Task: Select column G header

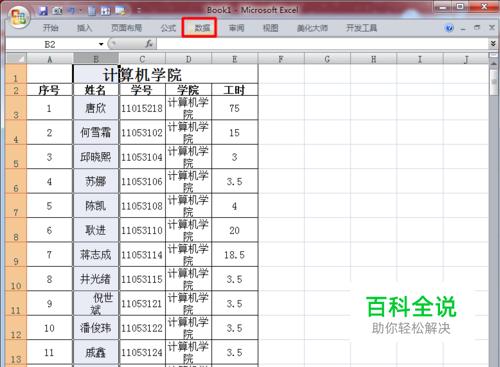Action: coord(327,59)
